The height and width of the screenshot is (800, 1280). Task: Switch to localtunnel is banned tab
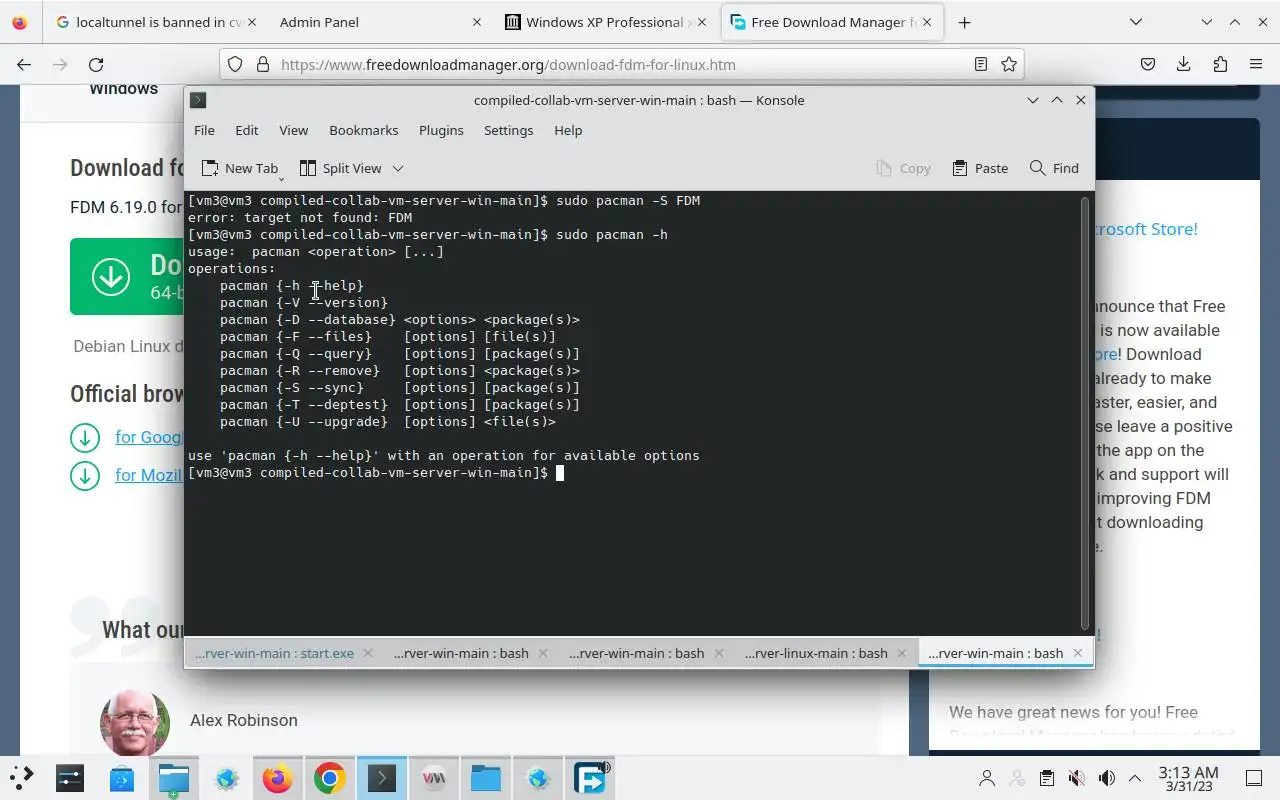tap(155, 22)
